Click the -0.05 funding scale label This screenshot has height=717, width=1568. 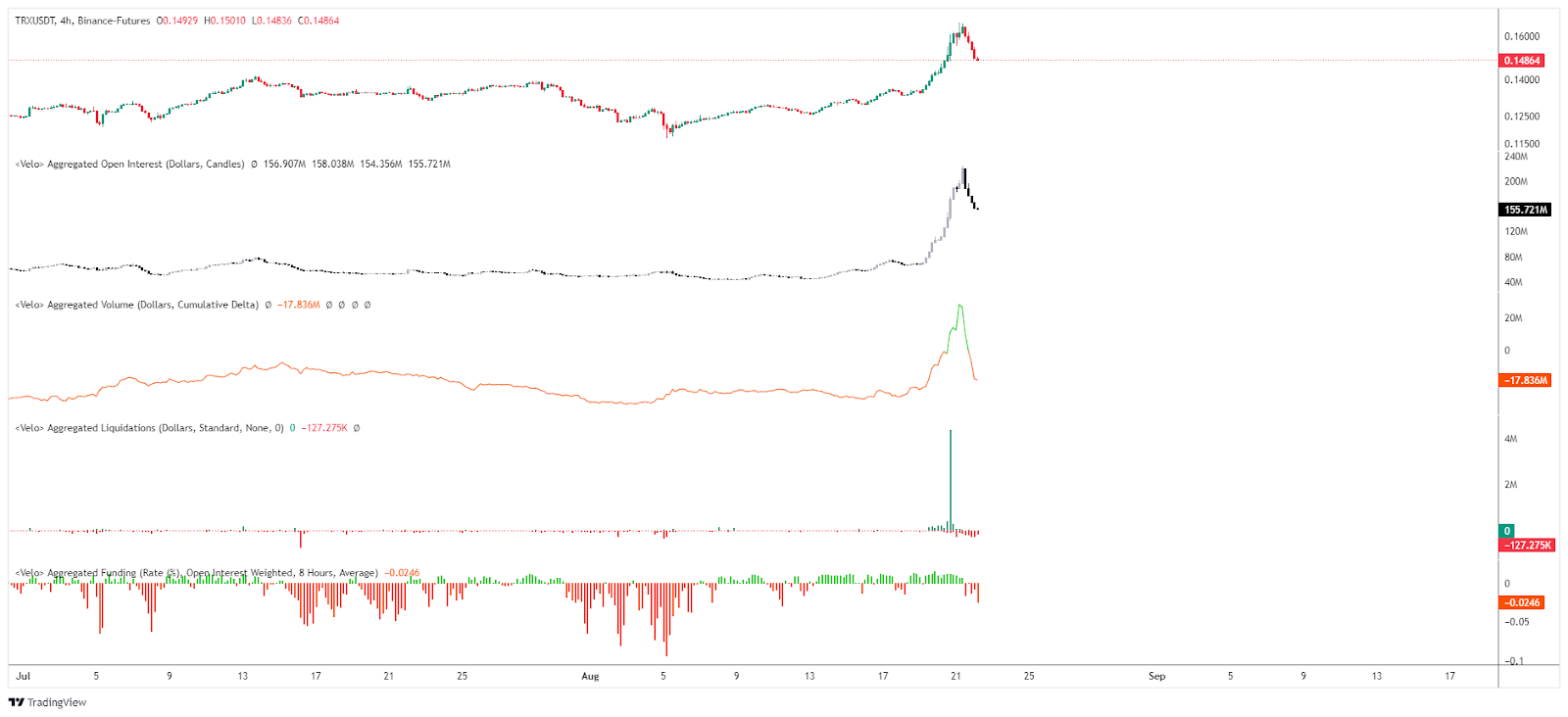tap(1517, 622)
